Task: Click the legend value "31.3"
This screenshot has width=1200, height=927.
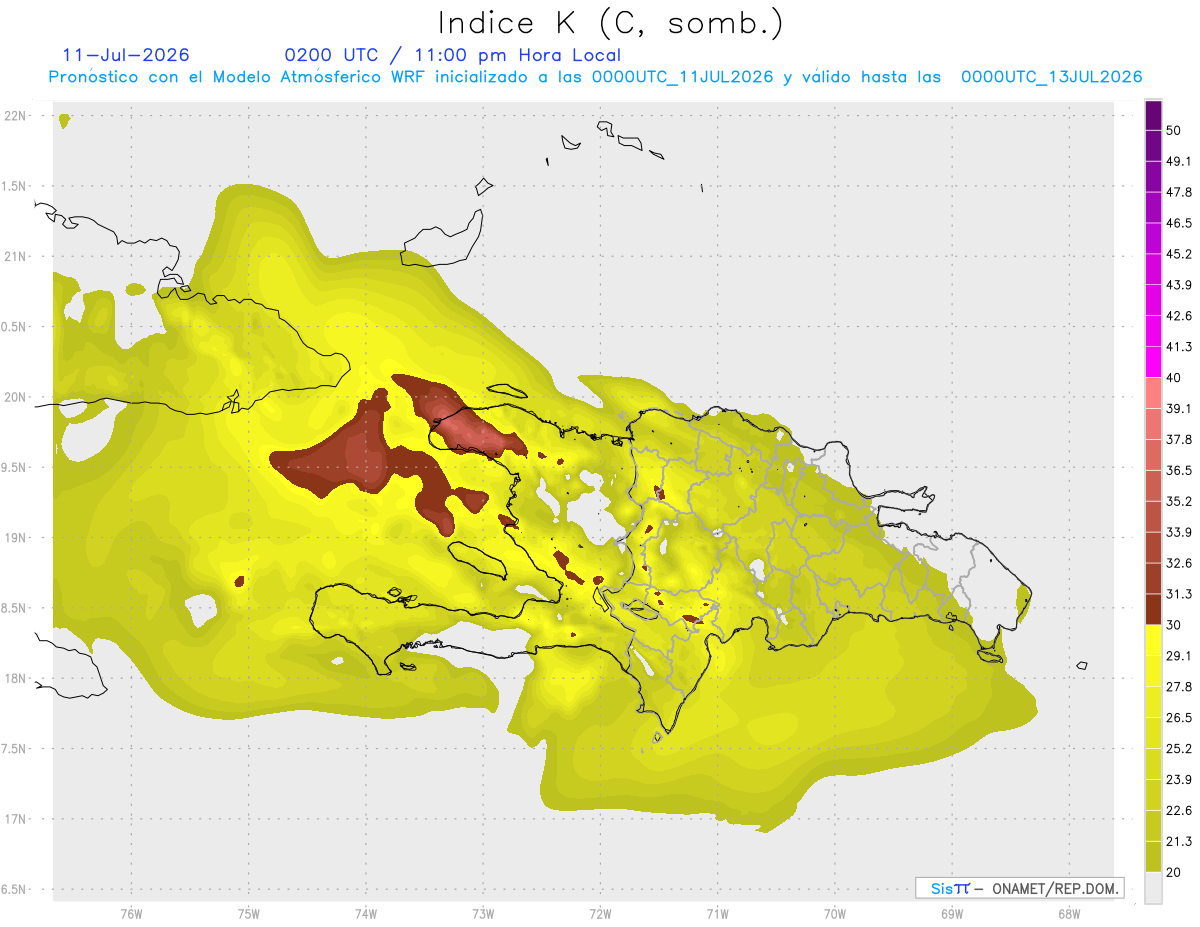Action: click(x=1179, y=594)
